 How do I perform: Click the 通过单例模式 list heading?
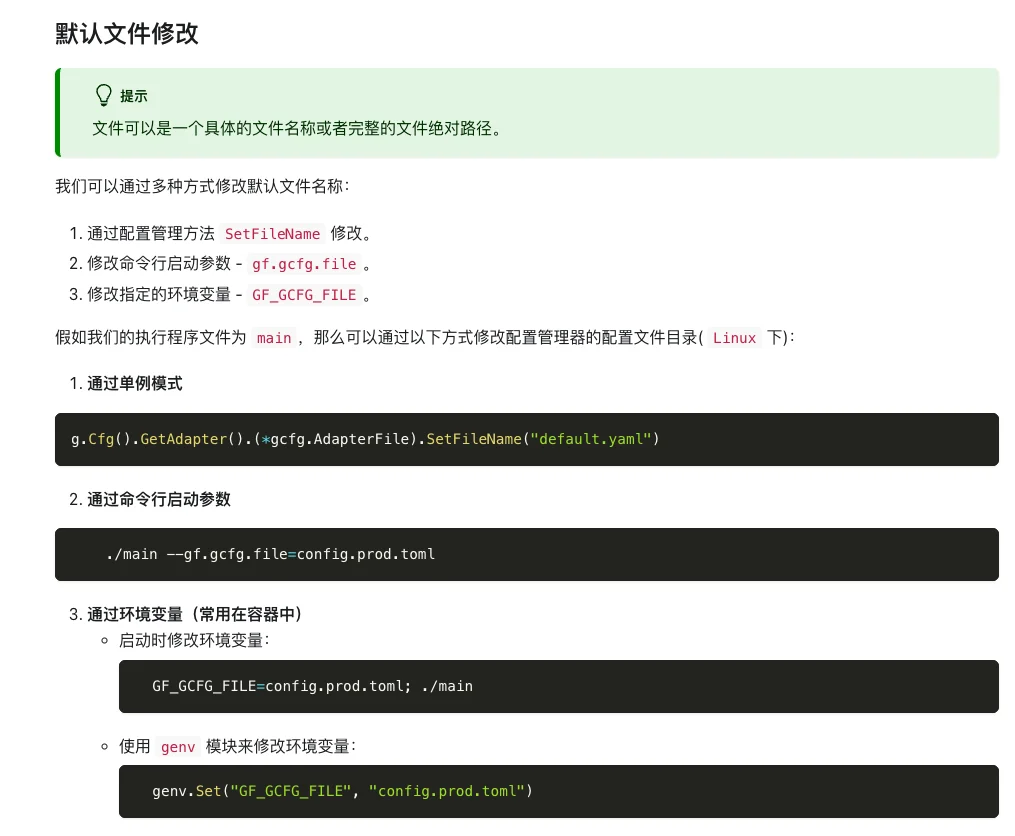134,383
